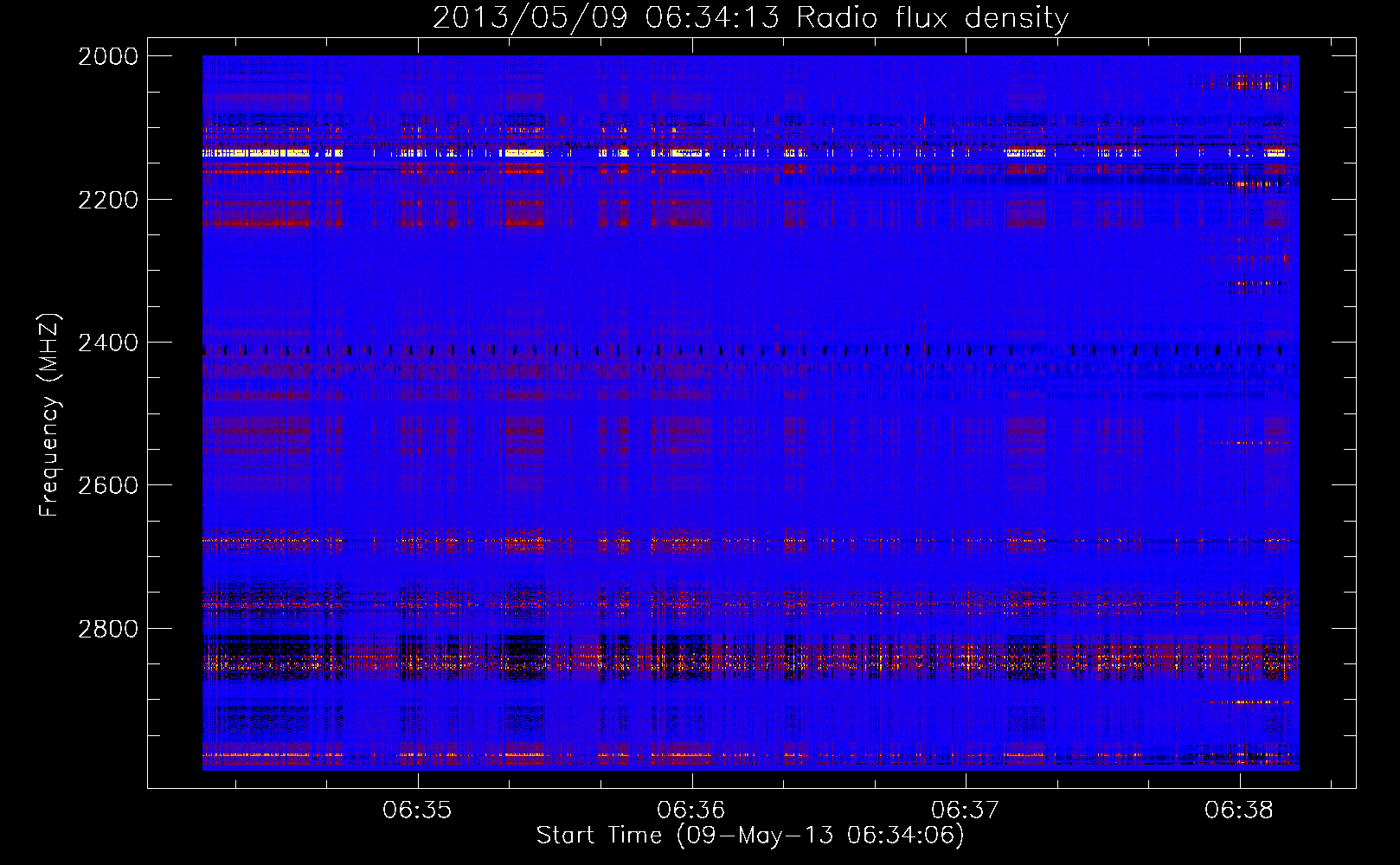Select the 2800 frequency tick label
Viewport: 1400px width, 865px height.
[108, 629]
